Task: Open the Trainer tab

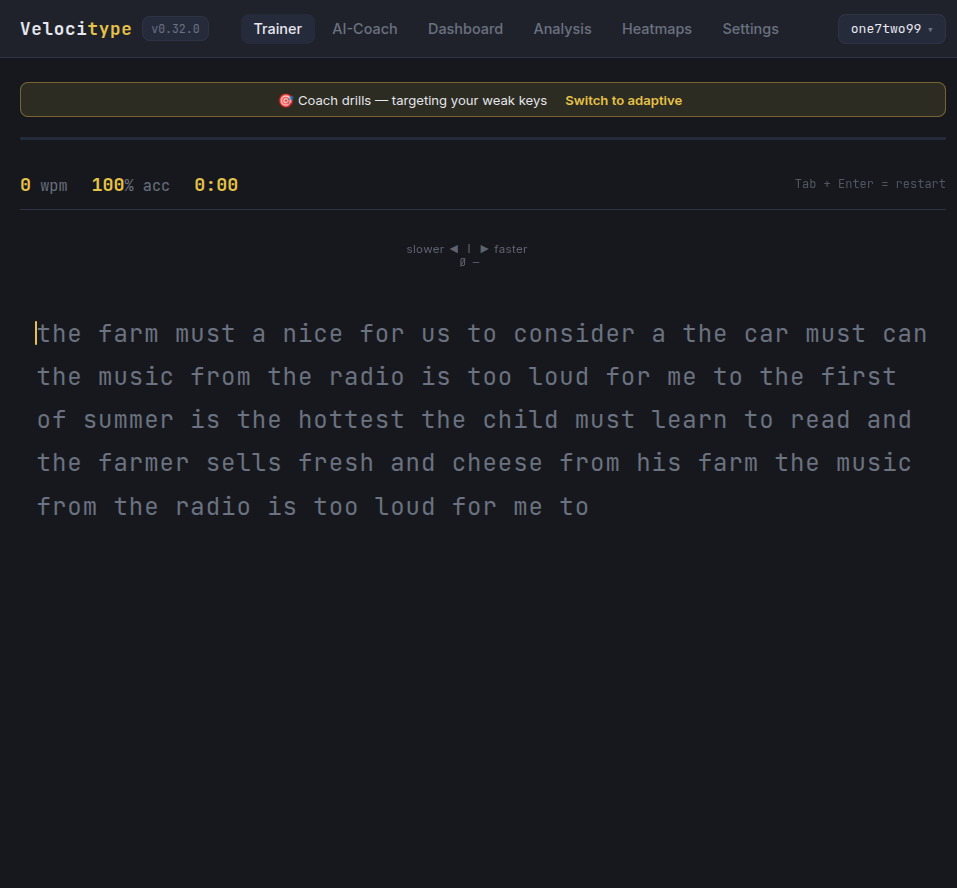Action: (278, 29)
